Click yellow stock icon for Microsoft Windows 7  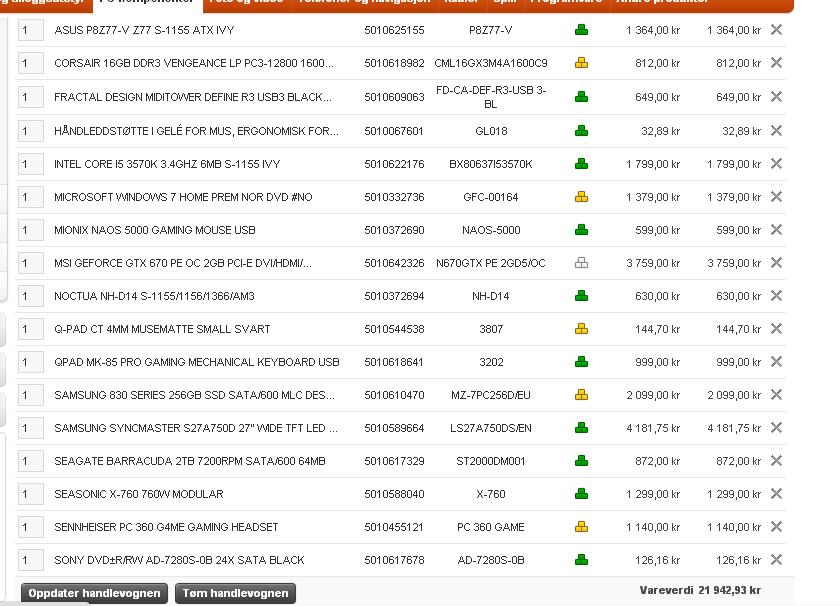coord(581,197)
